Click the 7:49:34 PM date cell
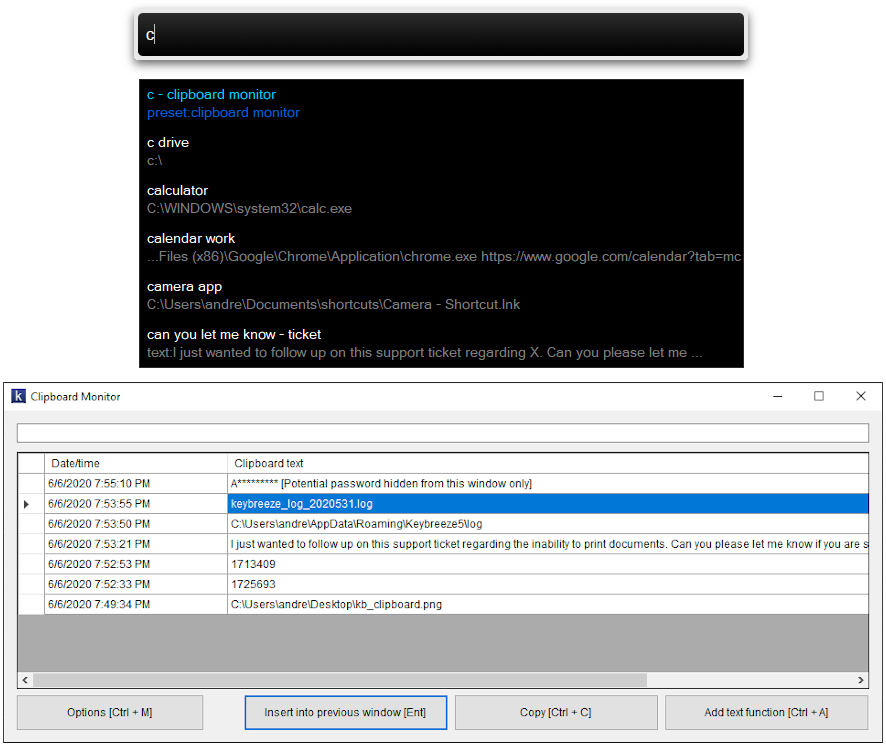 coord(136,605)
